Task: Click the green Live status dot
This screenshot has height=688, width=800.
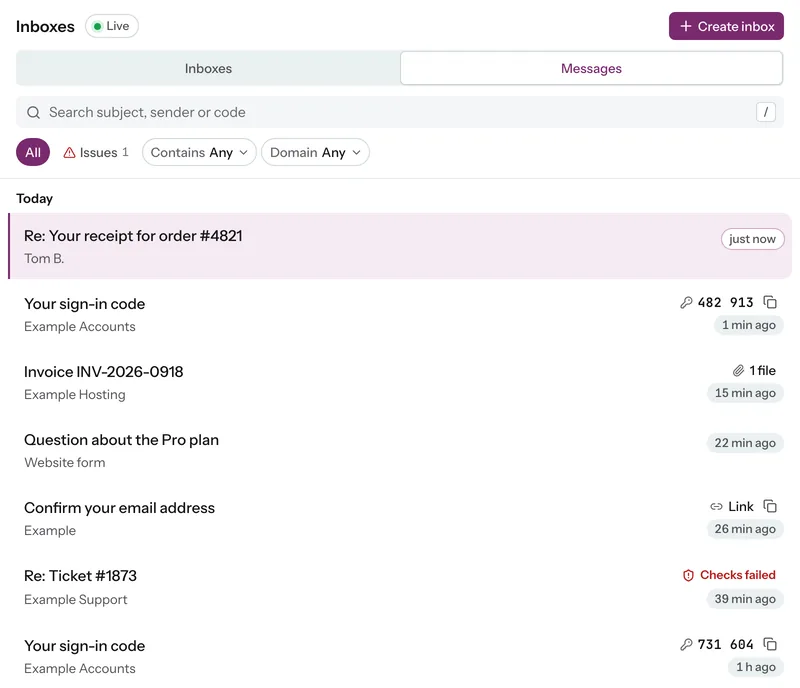Action: coord(97,26)
